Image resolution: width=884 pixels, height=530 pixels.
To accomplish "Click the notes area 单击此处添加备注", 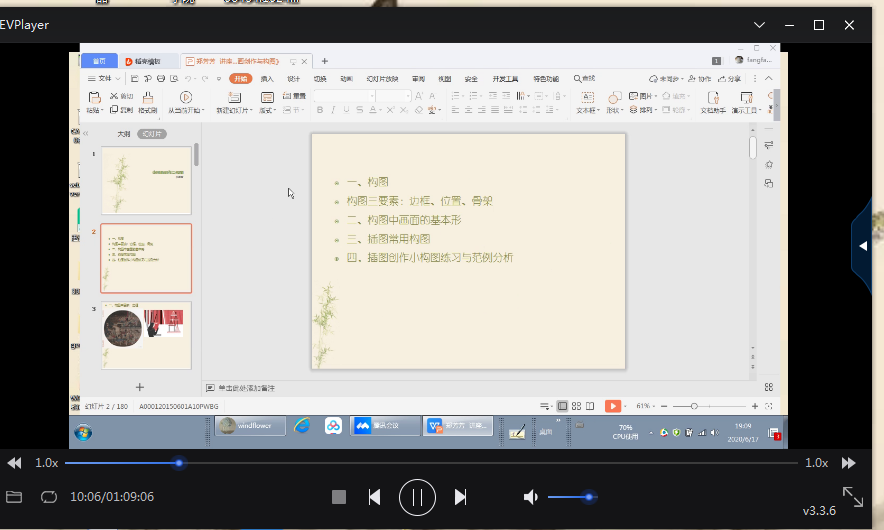I will tap(246, 388).
